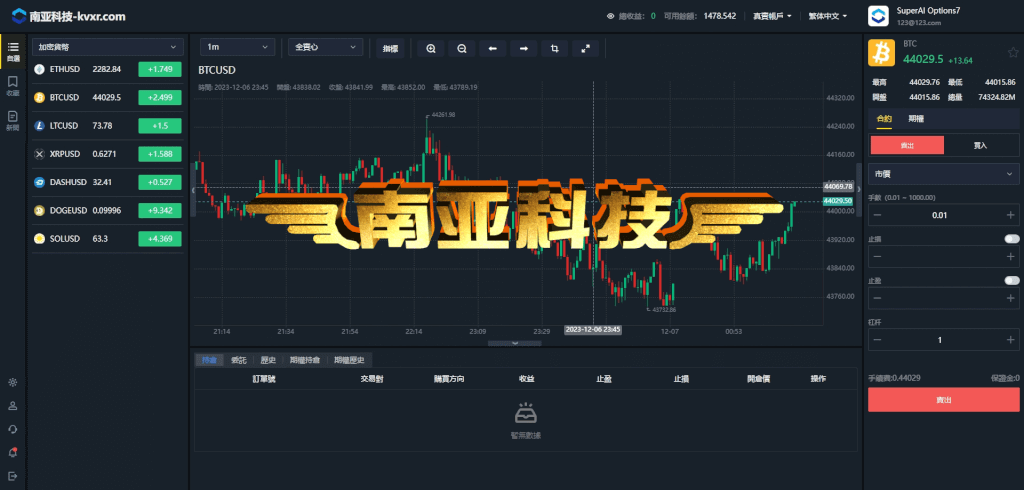
Task: Open the 全實心 candle style dropdown
Action: point(325,47)
